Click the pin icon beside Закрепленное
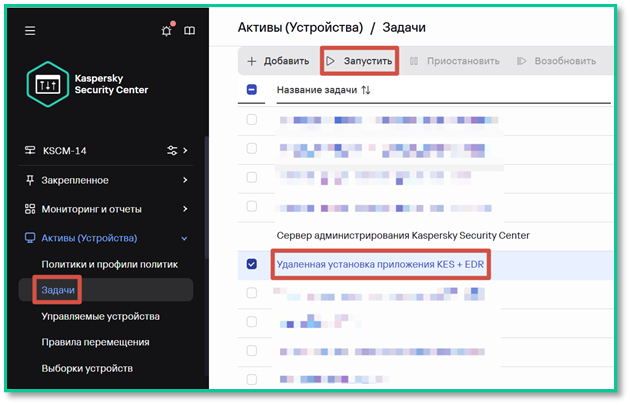This screenshot has height=405, width=630. pos(30,180)
